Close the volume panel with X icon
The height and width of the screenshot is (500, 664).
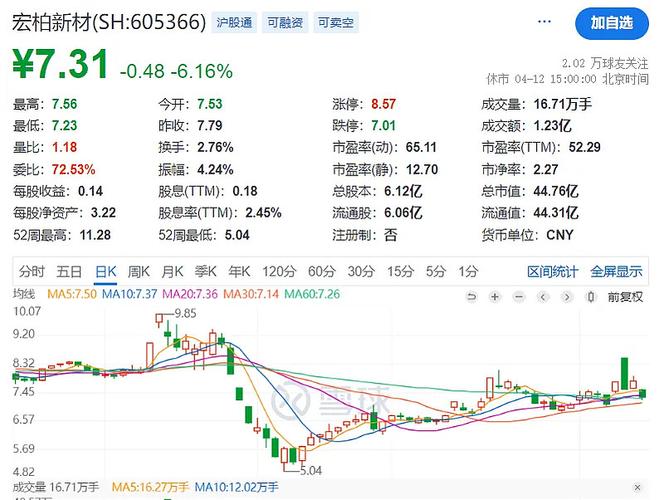637,488
